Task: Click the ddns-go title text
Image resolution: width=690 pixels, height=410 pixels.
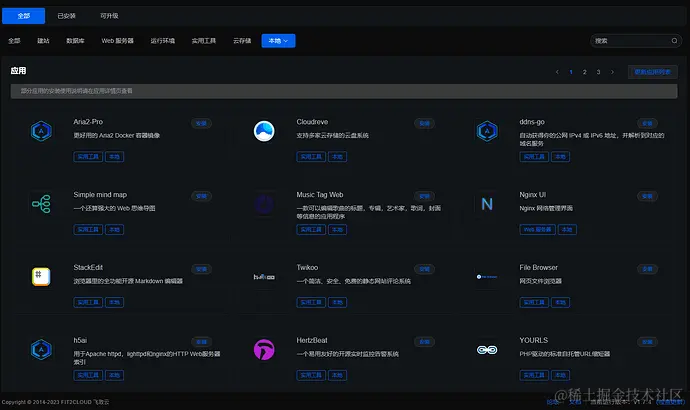Action: [532, 122]
